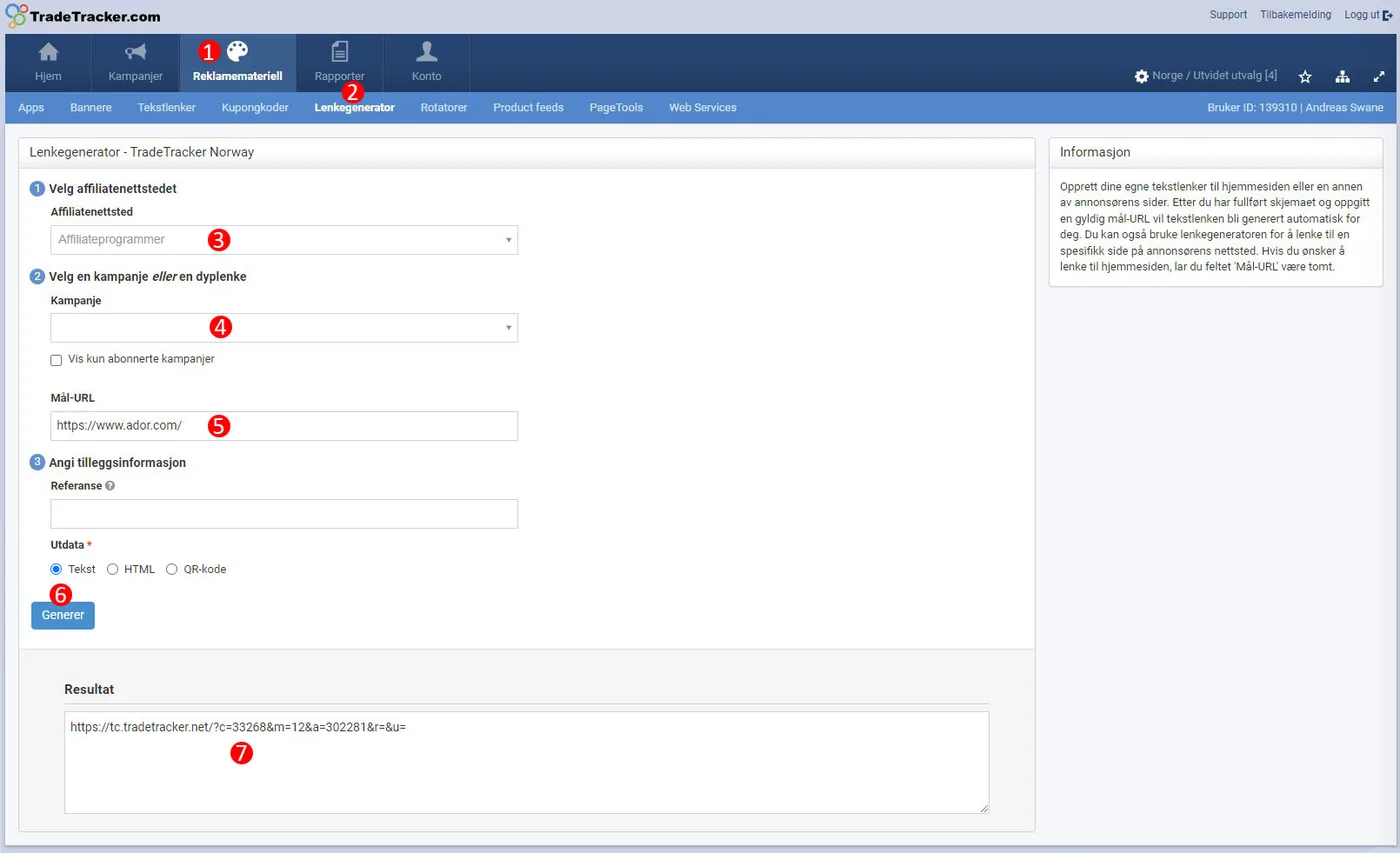This screenshot has height=853, width=1400.
Task: Switch to the Tekstlenker tab
Action: coord(166,108)
